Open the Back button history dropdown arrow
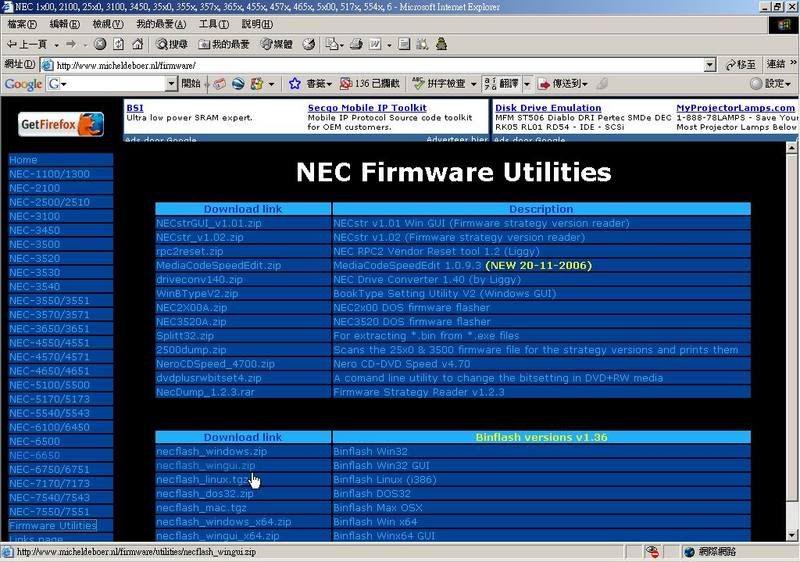The image size is (800, 562). (56, 45)
